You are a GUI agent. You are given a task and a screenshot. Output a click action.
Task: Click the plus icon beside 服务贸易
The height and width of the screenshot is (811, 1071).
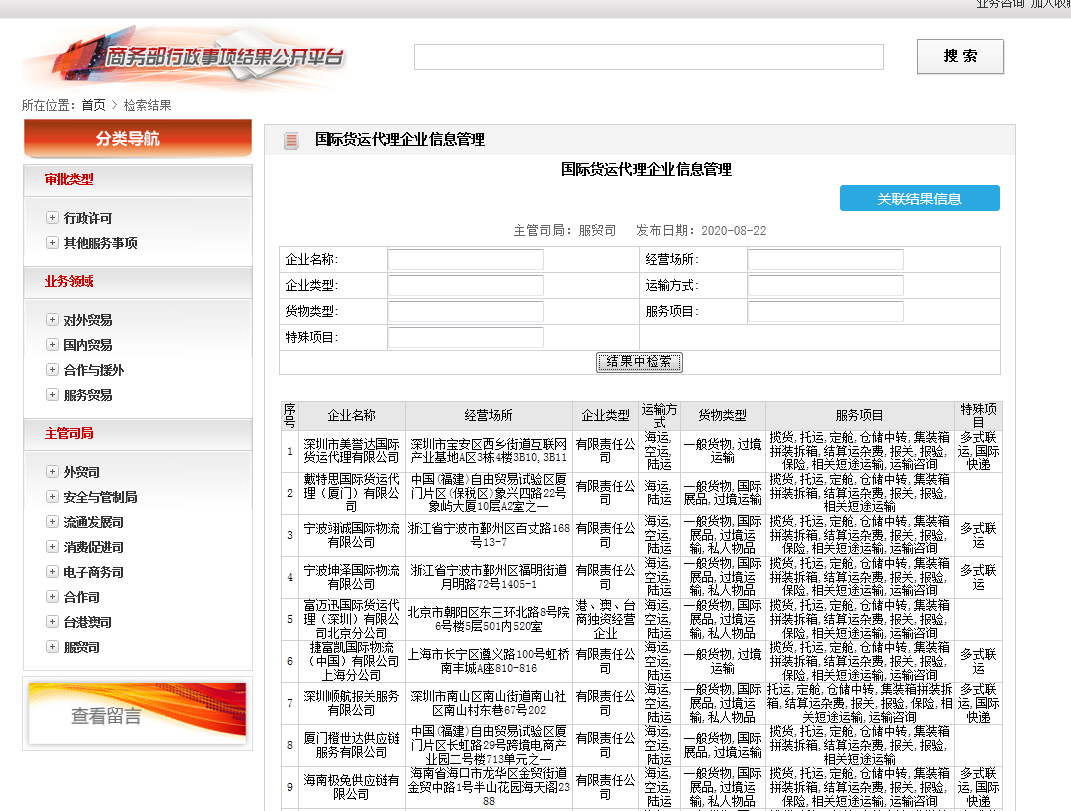click(x=52, y=395)
